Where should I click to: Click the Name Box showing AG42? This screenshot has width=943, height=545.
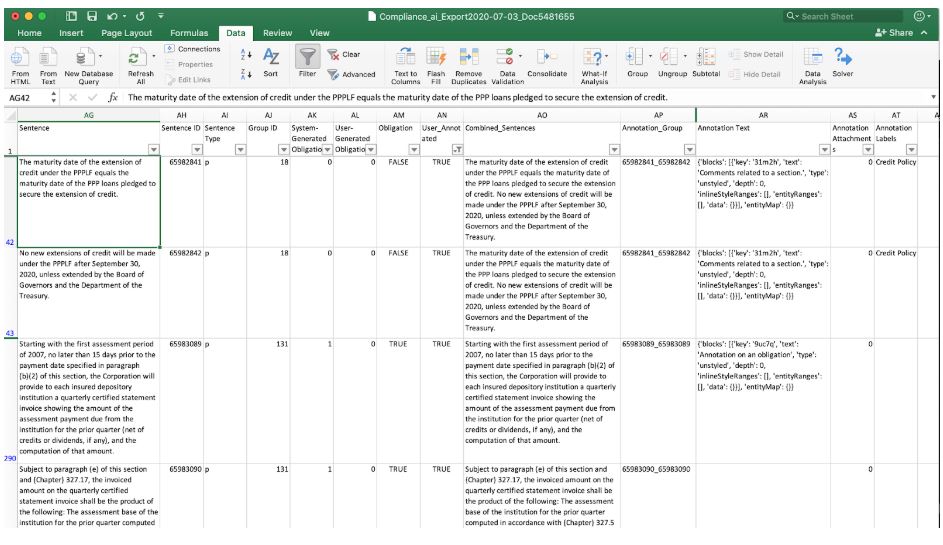coord(28,97)
